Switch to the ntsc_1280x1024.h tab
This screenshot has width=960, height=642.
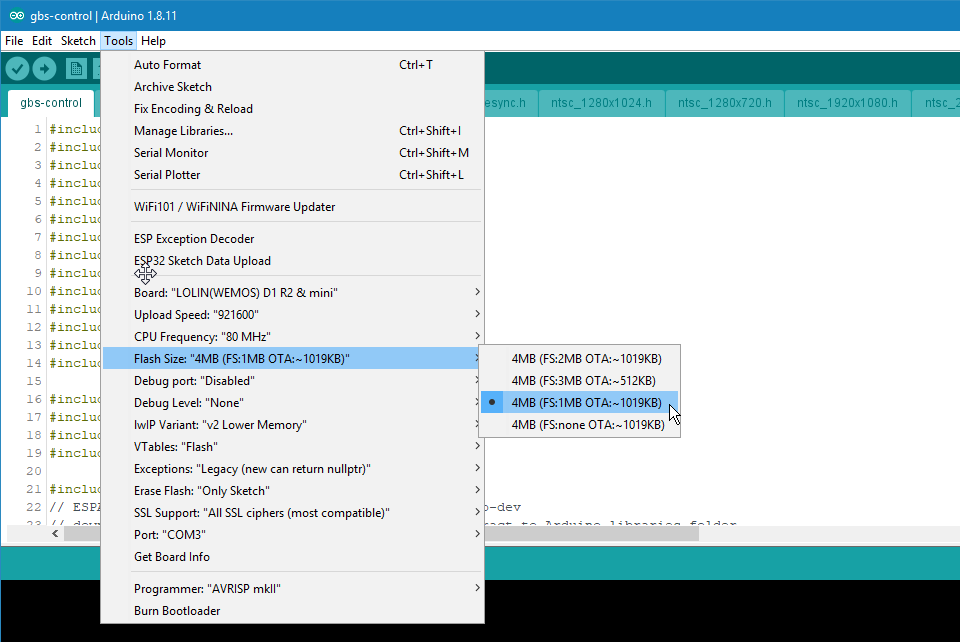pyautogui.click(x=601, y=103)
